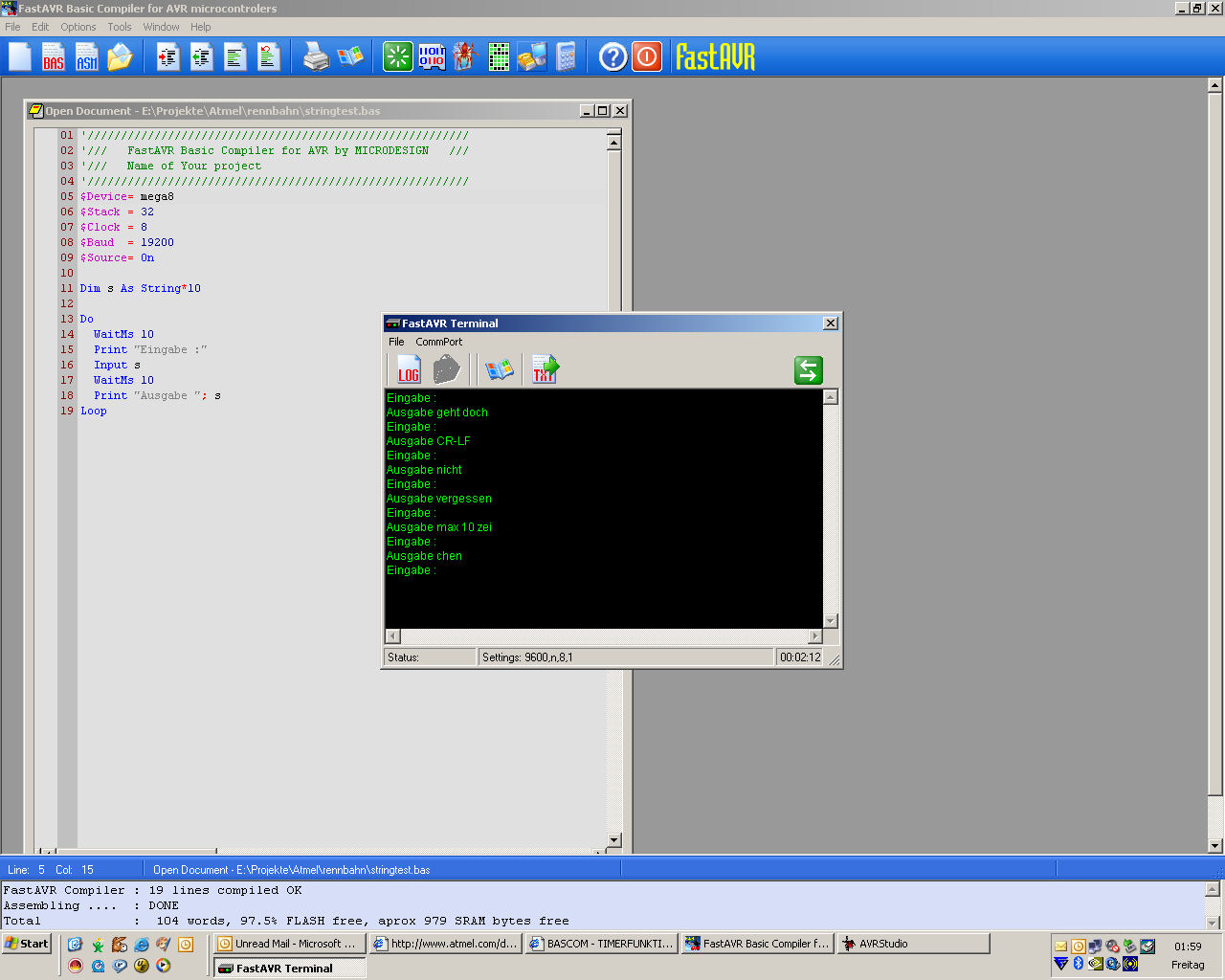Click the plain green-lined document icon
The height and width of the screenshot is (980, 1225).
click(234, 57)
